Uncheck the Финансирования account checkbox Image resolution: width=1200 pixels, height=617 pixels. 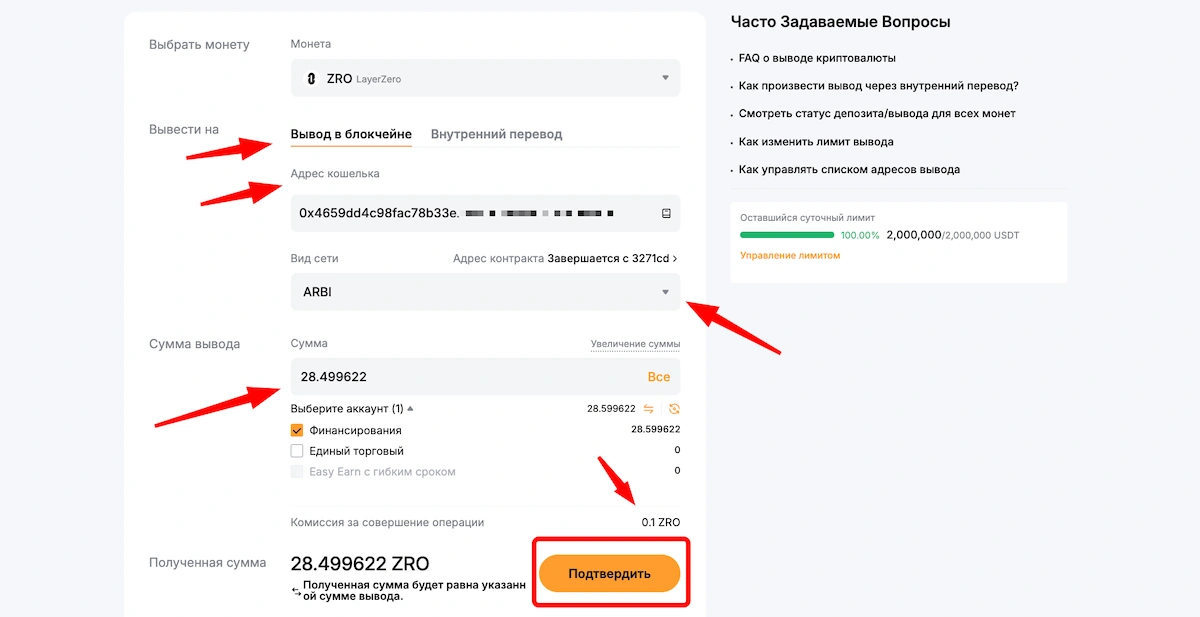coord(296,429)
